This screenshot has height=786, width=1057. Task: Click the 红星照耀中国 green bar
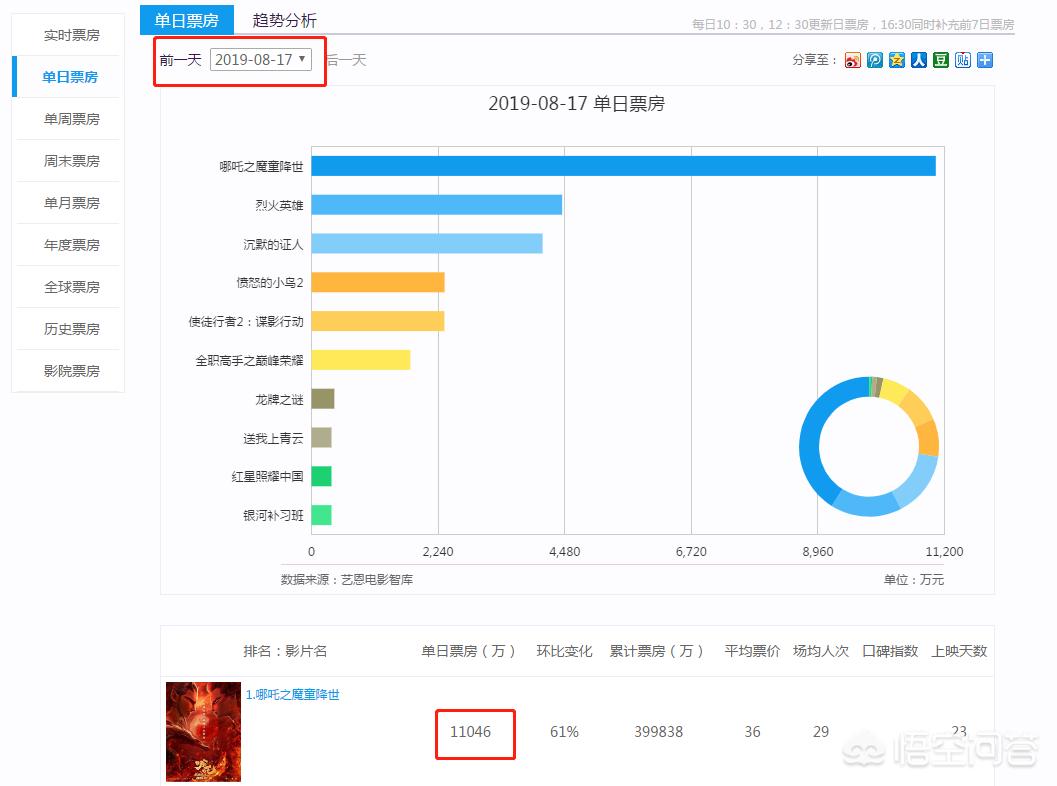(x=322, y=476)
